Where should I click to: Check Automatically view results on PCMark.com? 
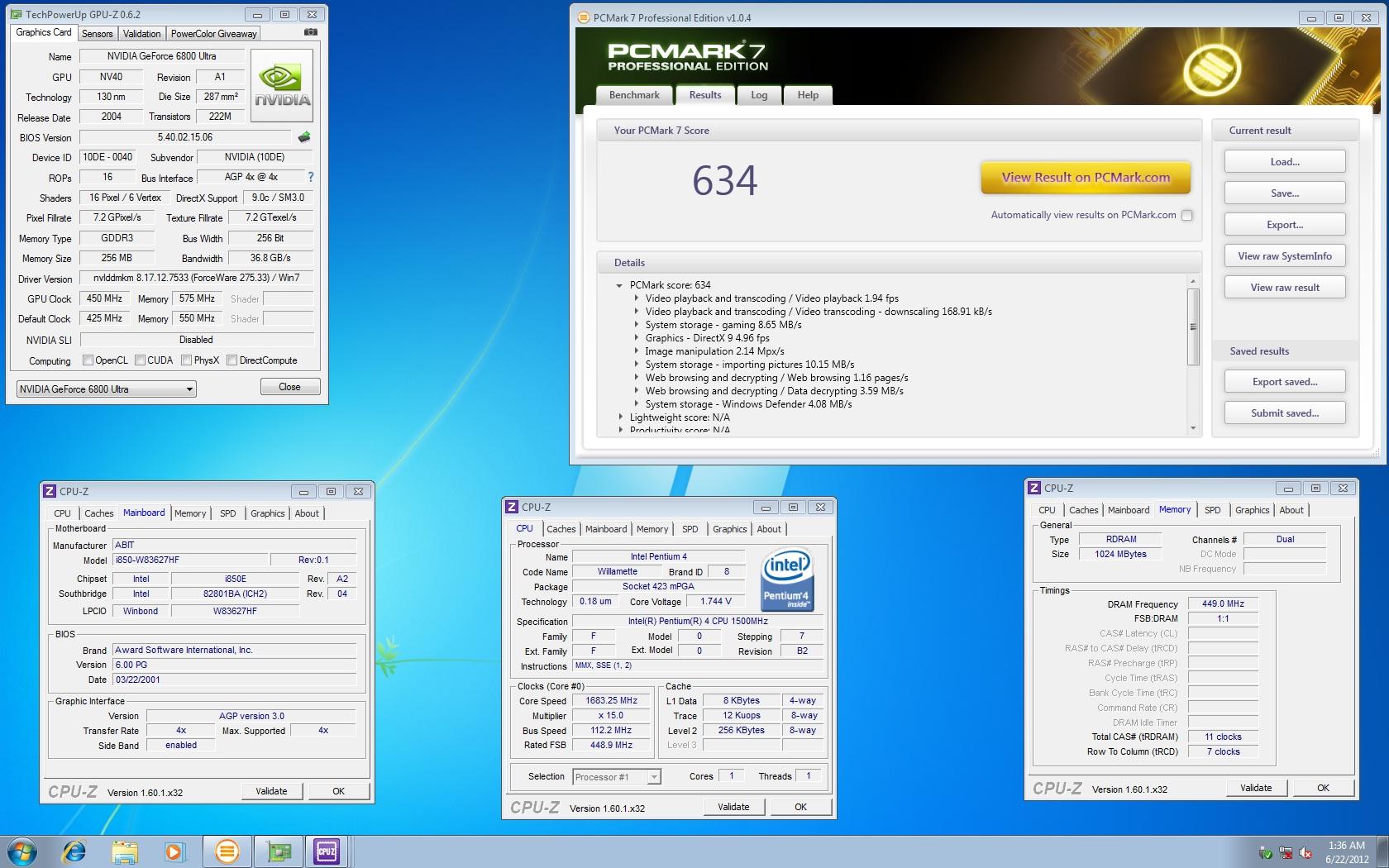pyautogui.click(x=1187, y=215)
